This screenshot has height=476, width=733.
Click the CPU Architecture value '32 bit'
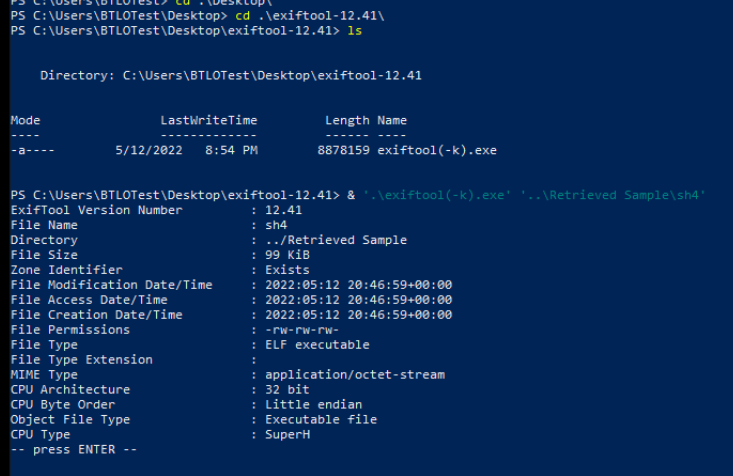(287, 390)
